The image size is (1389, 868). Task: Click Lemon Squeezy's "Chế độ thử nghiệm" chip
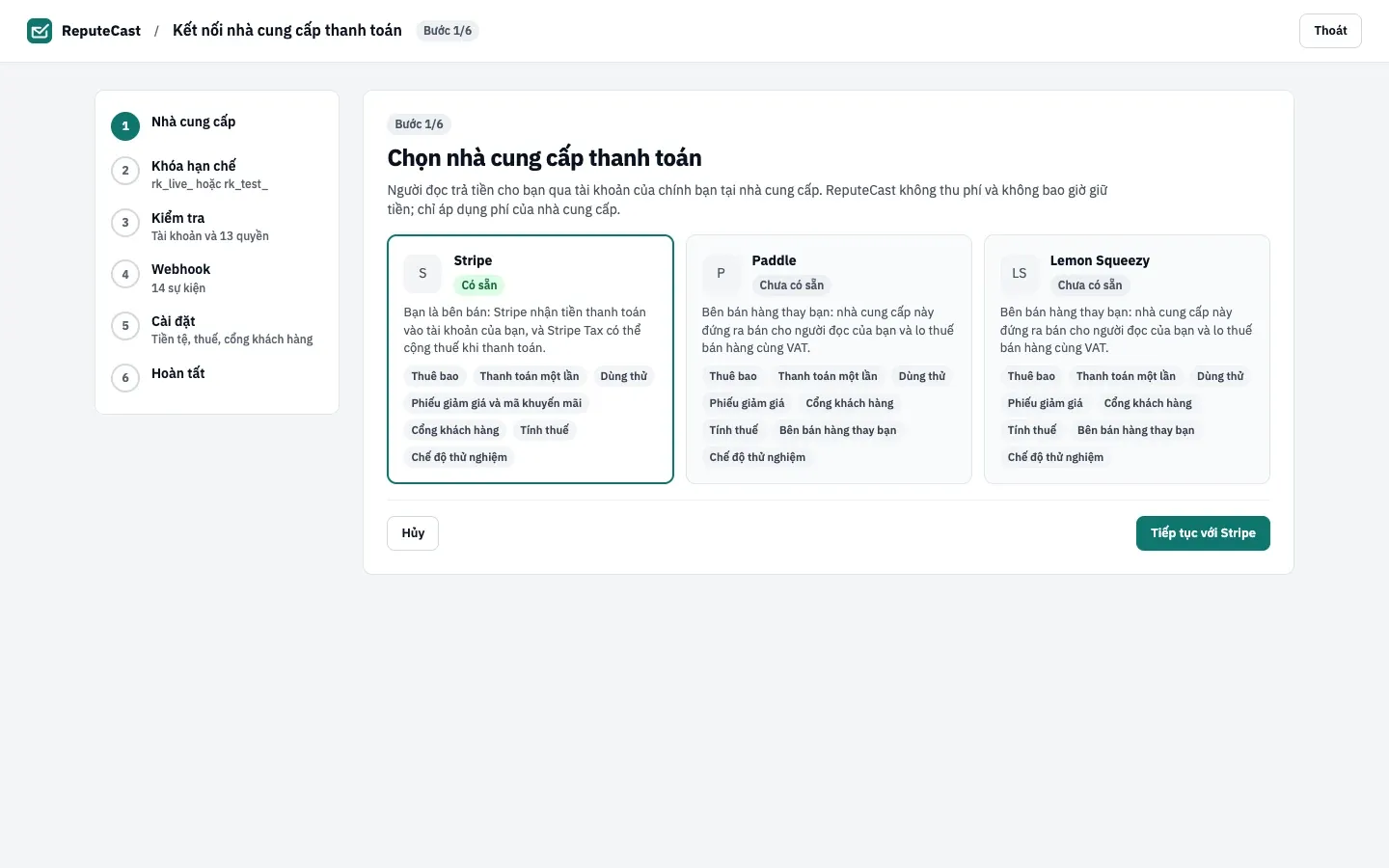click(x=1055, y=457)
